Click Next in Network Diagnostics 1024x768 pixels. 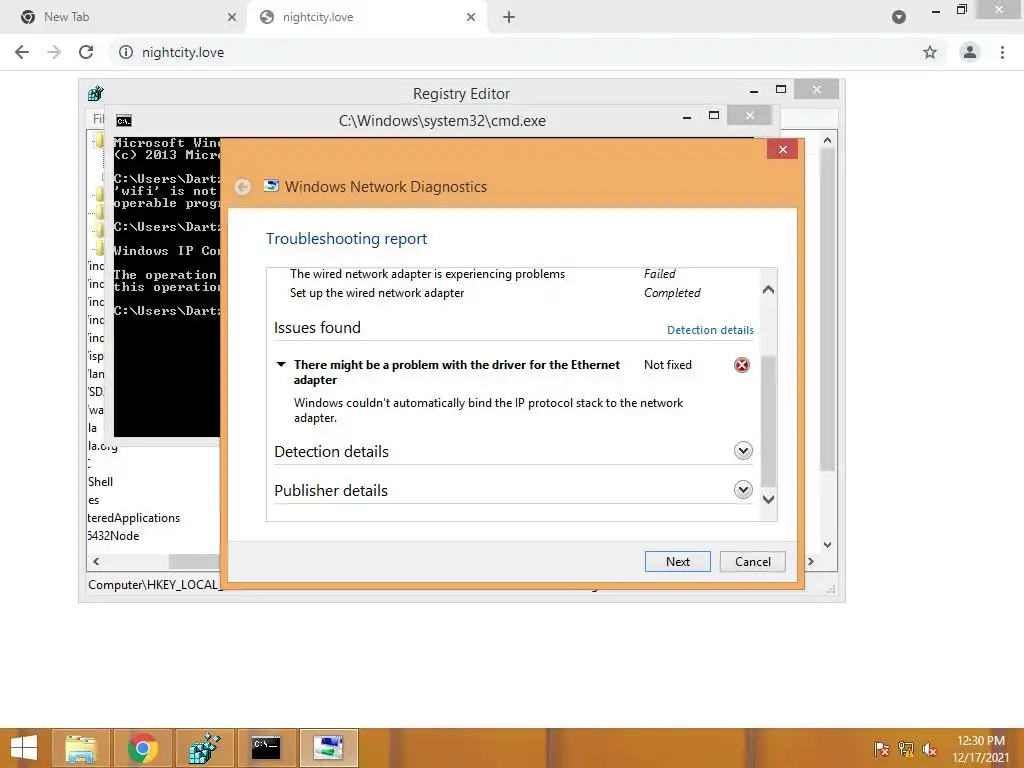(677, 562)
